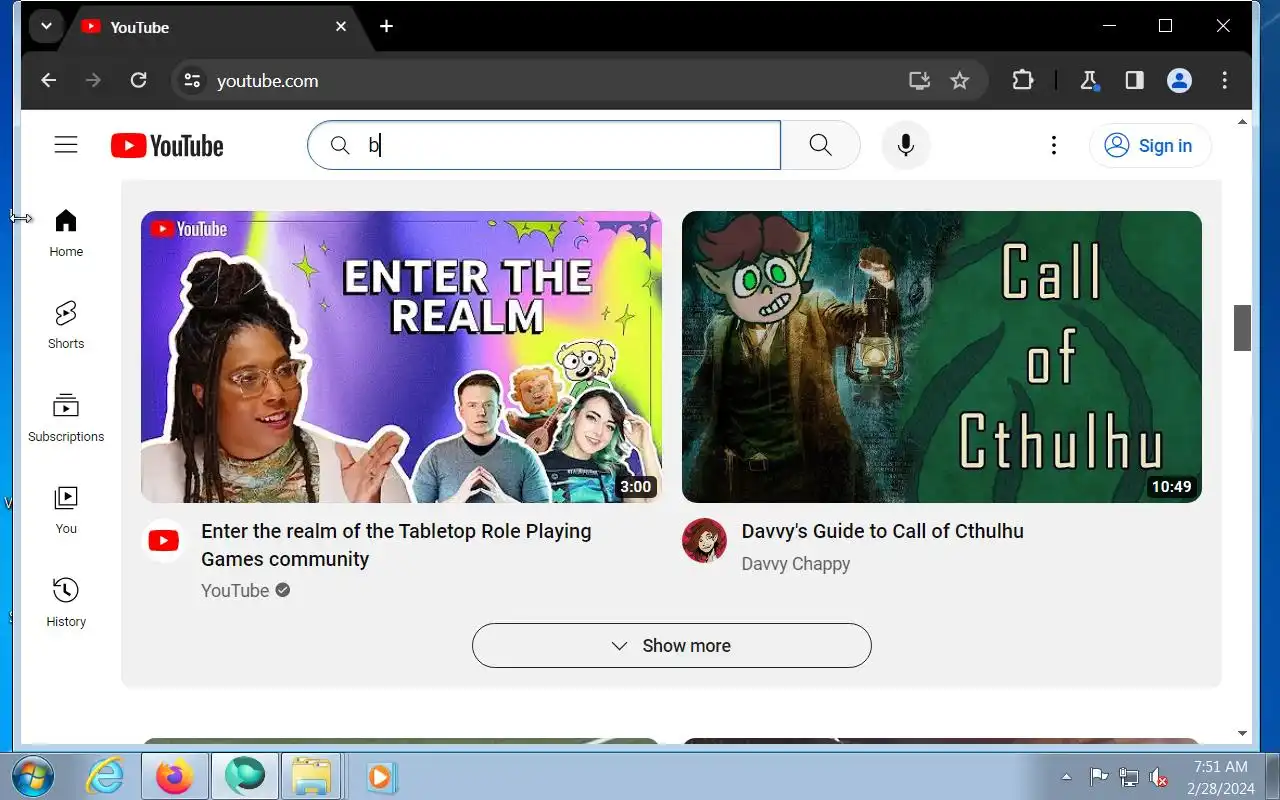Click the Enter the Realm video thumbnail
Image resolution: width=1280 pixels, height=800 pixels.
[401, 357]
